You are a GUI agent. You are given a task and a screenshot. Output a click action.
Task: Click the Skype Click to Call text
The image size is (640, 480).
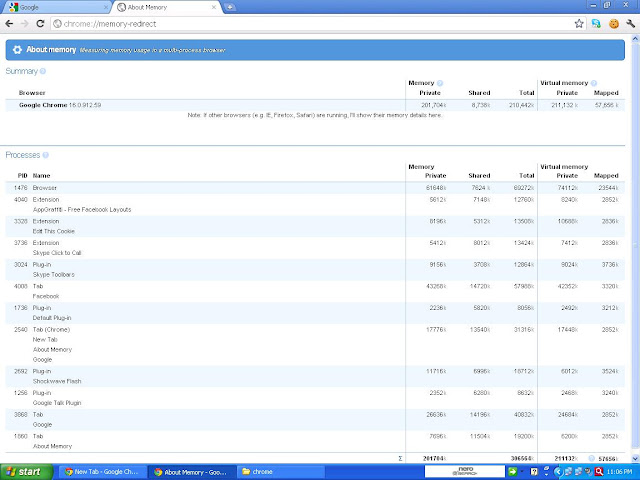pos(57,253)
